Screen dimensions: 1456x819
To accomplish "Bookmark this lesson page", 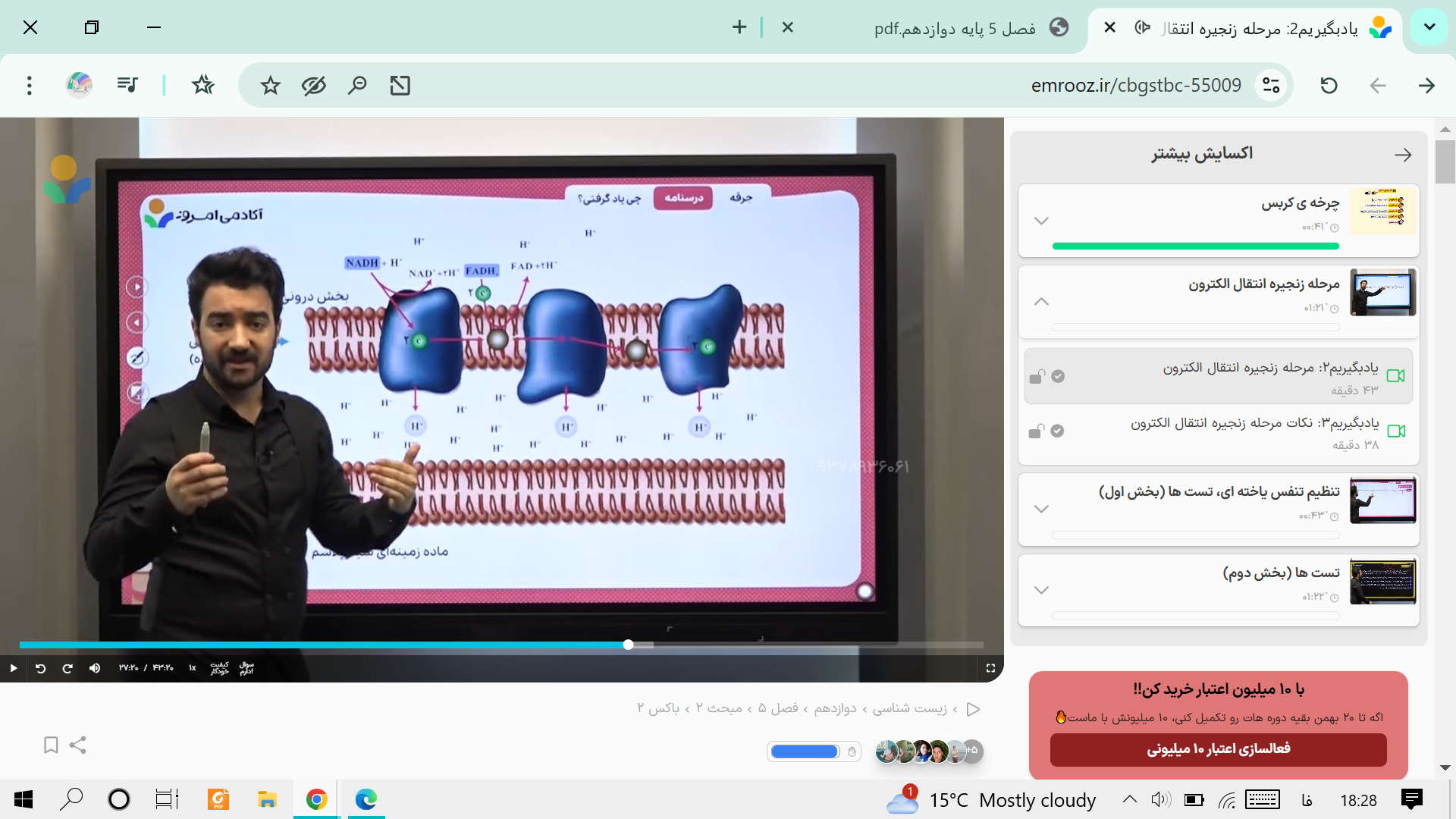I will tap(51, 745).
